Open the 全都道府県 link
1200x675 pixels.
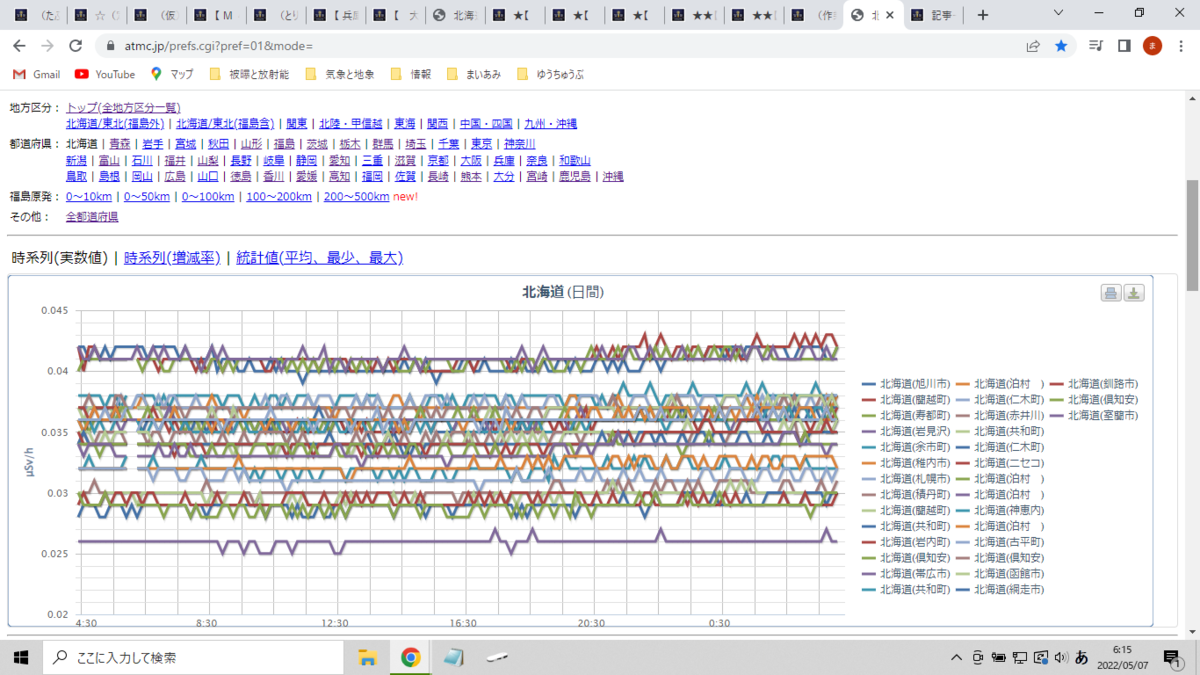point(92,217)
